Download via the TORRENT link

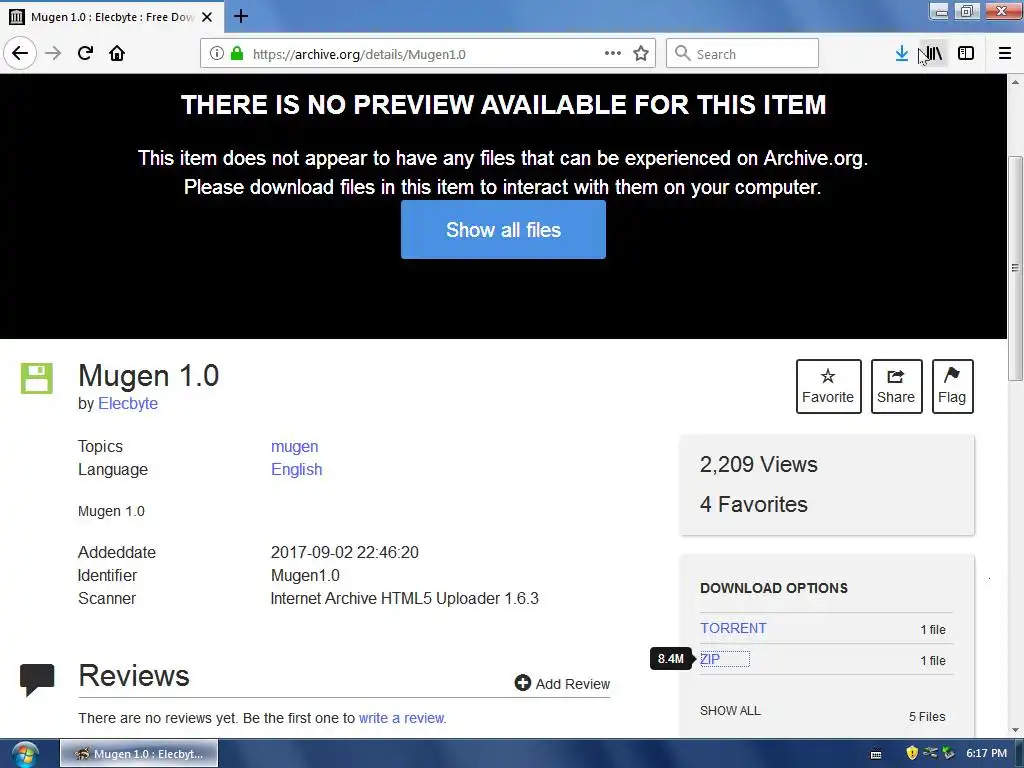[x=733, y=628]
